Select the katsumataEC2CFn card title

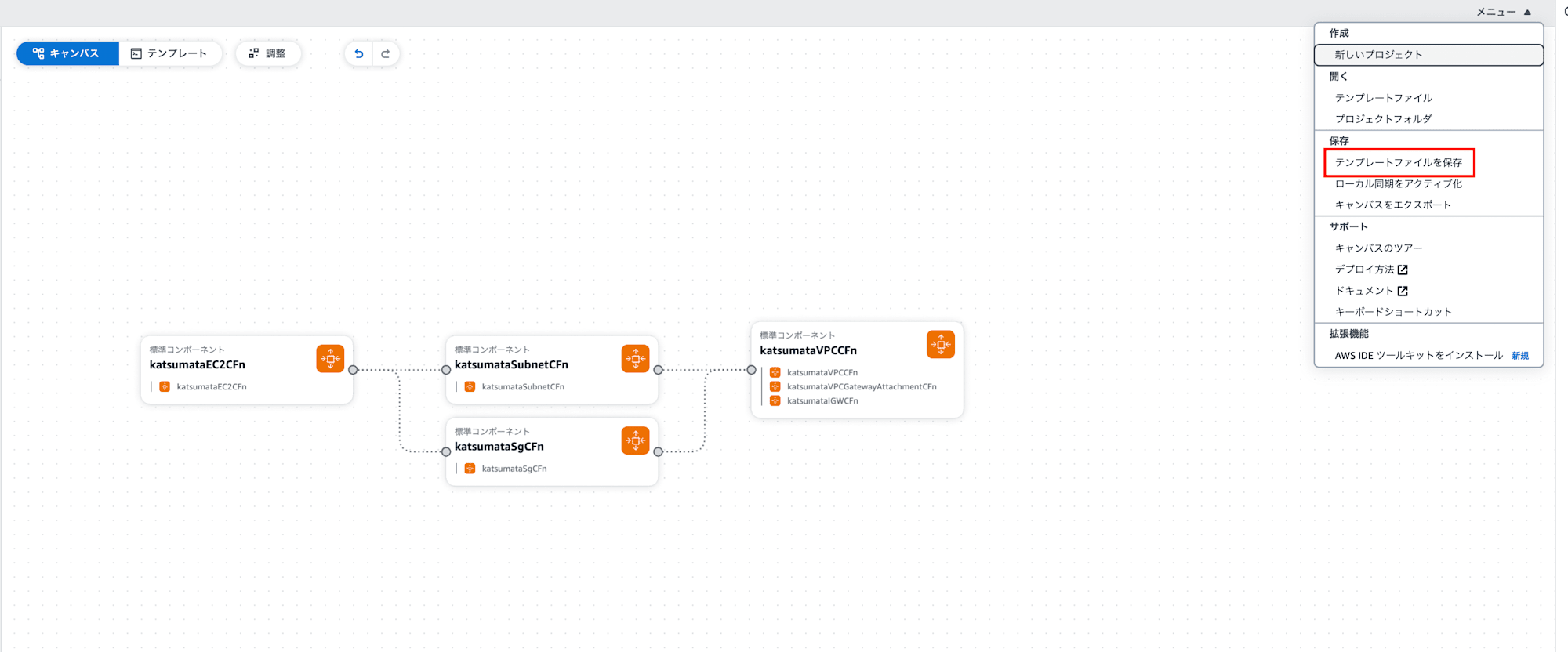pos(198,364)
